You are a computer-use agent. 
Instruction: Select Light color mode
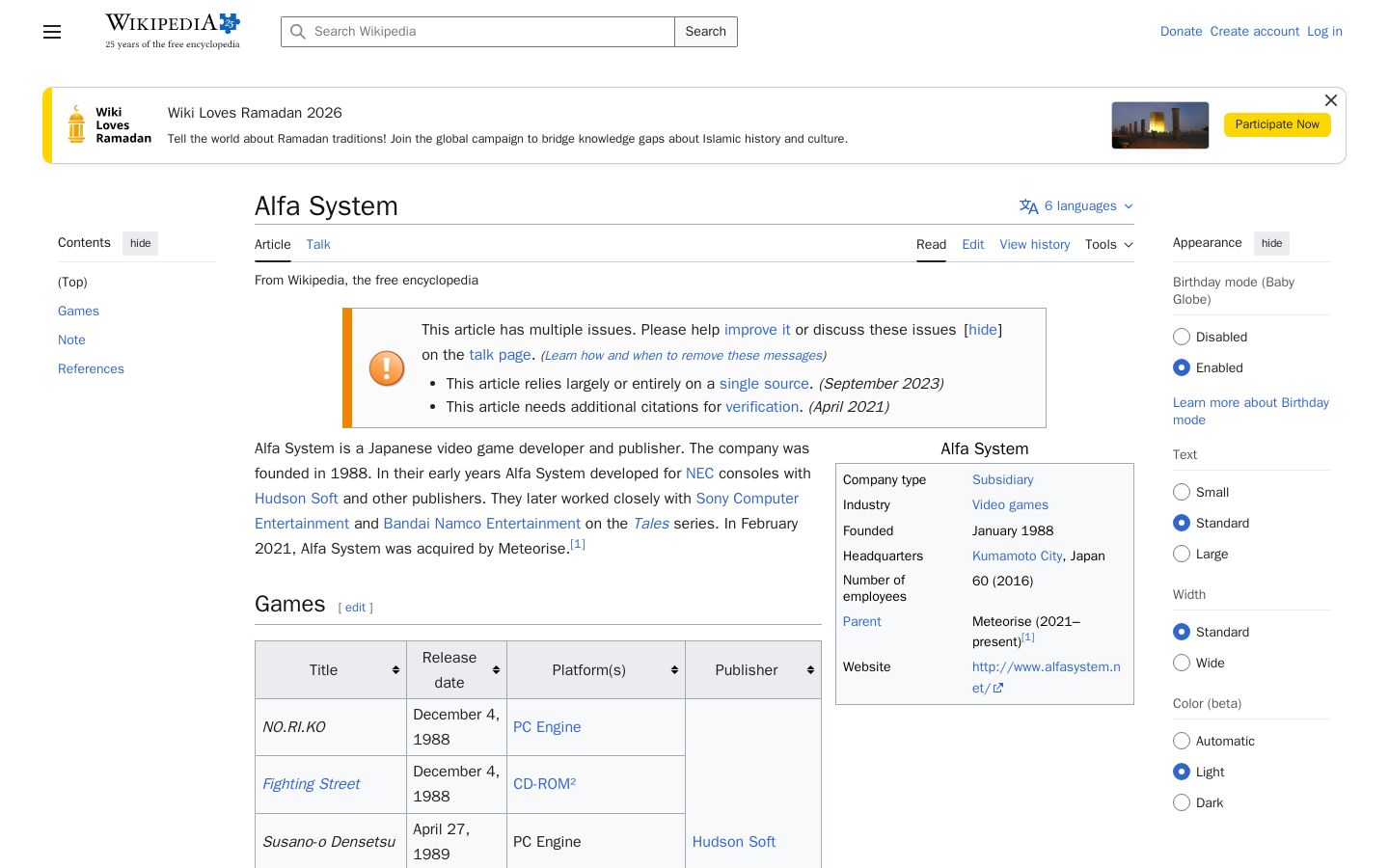tap(1182, 772)
